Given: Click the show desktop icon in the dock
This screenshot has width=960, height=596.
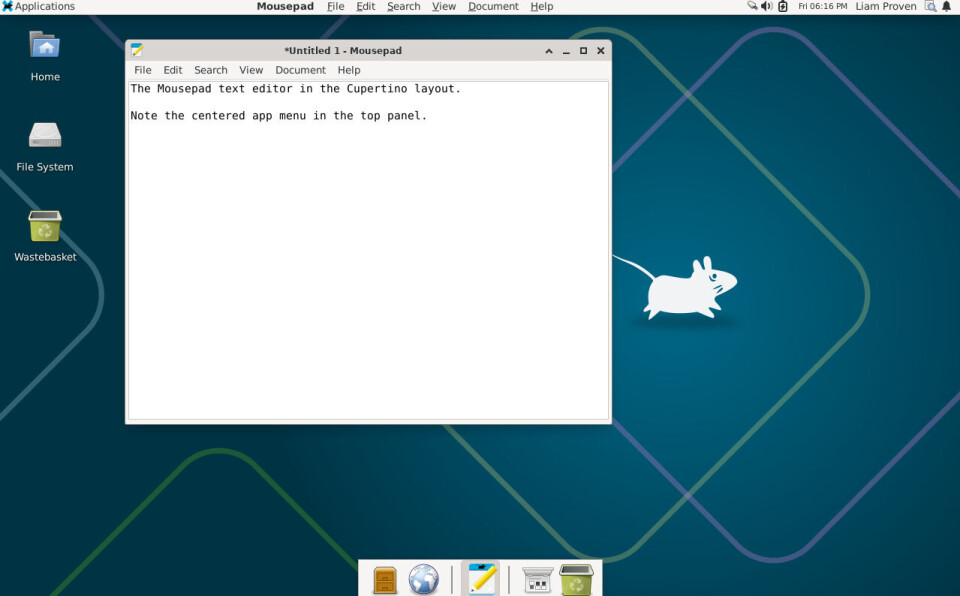Looking at the screenshot, I should 538,579.
